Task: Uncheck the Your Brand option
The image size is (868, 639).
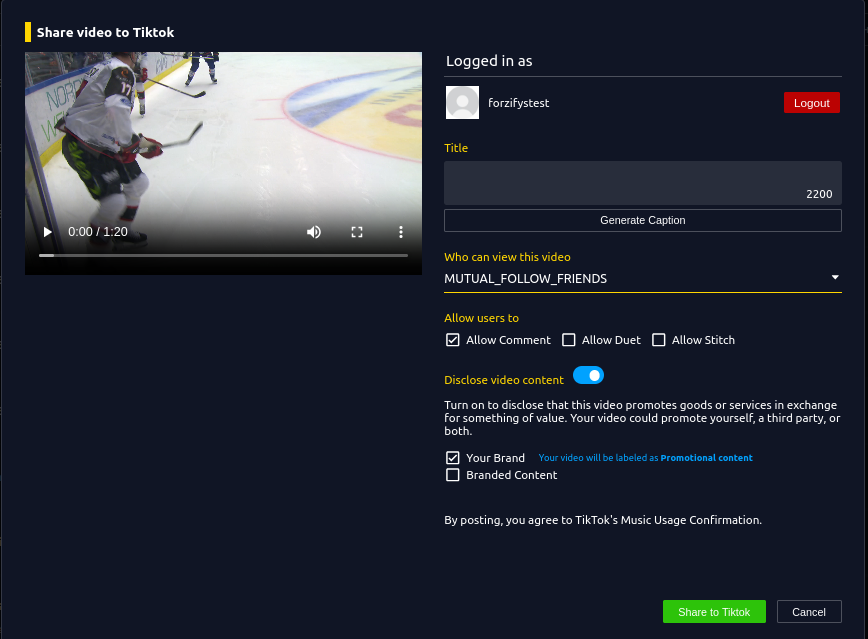Action: click(453, 458)
